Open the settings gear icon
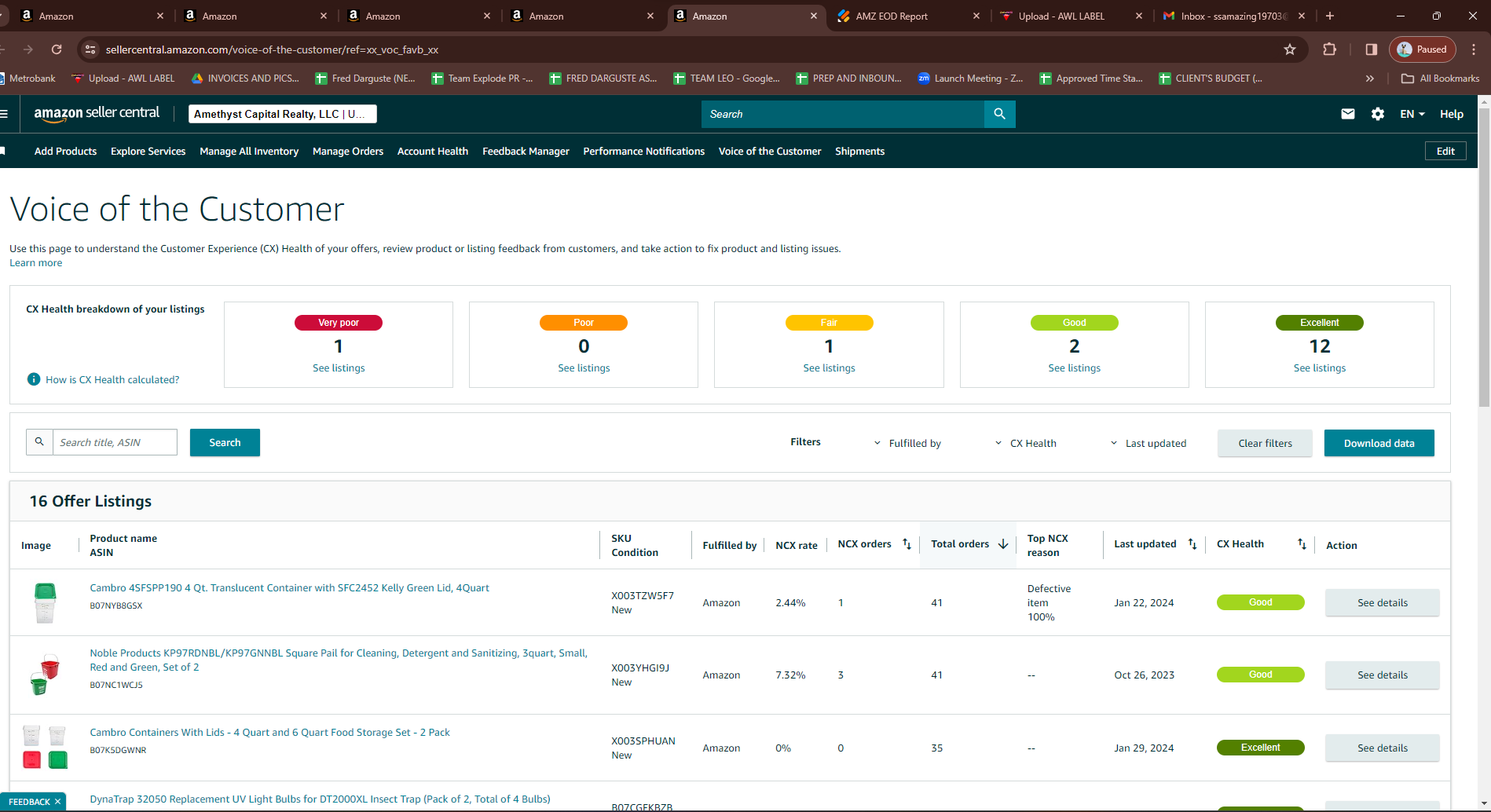The height and width of the screenshot is (812, 1491). 1378,114
